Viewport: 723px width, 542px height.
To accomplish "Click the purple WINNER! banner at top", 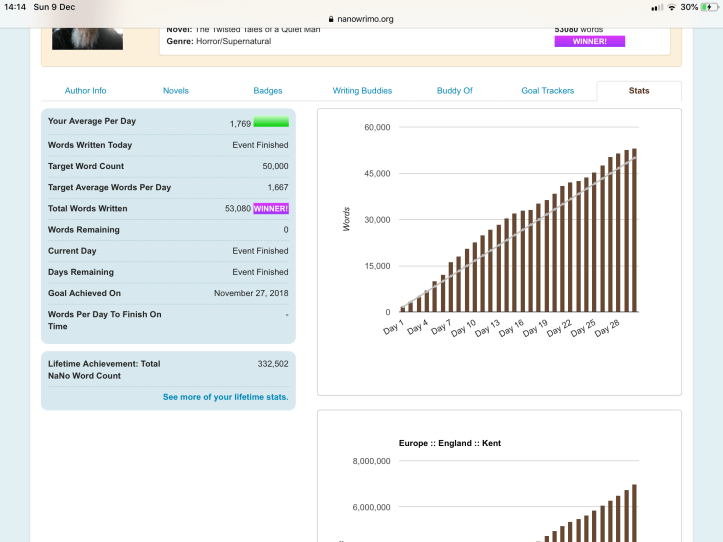I will coord(589,42).
